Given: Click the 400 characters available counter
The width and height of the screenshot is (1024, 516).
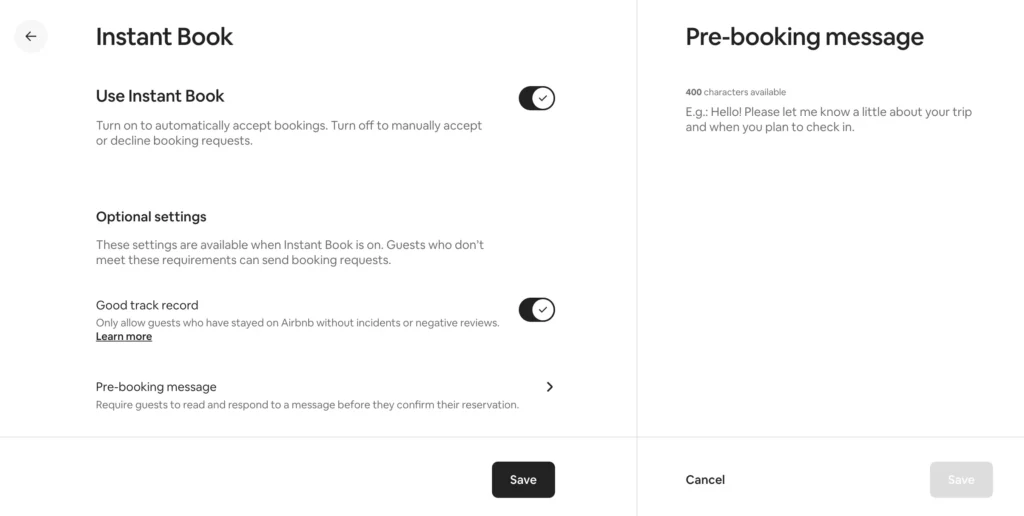Looking at the screenshot, I should pyautogui.click(x=735, y=93).
